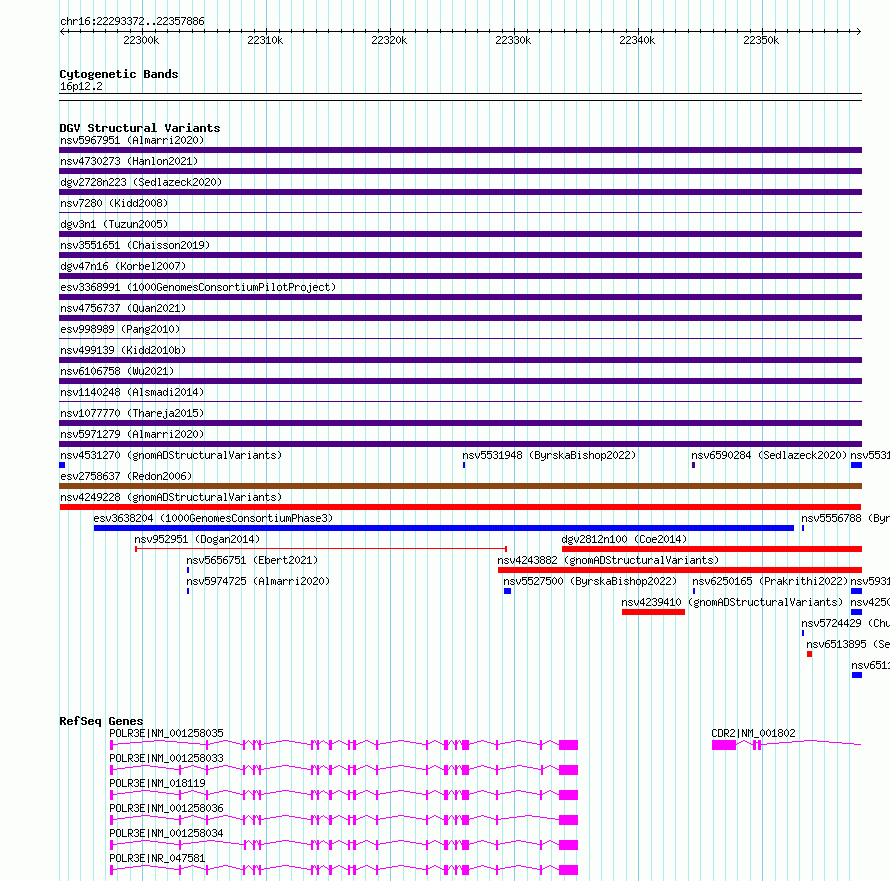The width and height of the screenshot is (890, 881).
Task: Click the 22350k ruler label
Action: click(x=761, y=40)
